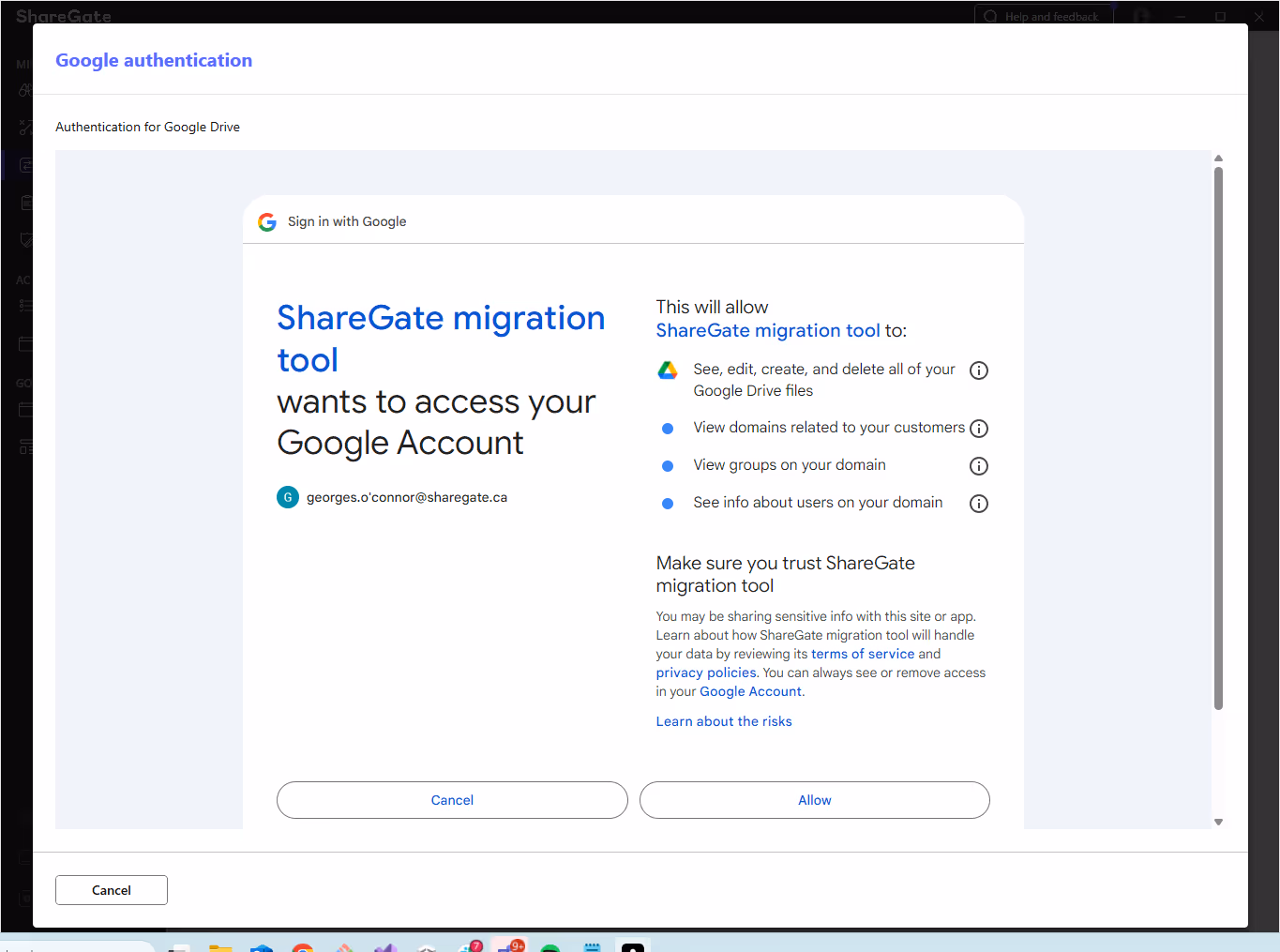Click View groups on your domain text
Image resolution: width=1280 pixels, height=952 pixels.
[x=790, y=465]
